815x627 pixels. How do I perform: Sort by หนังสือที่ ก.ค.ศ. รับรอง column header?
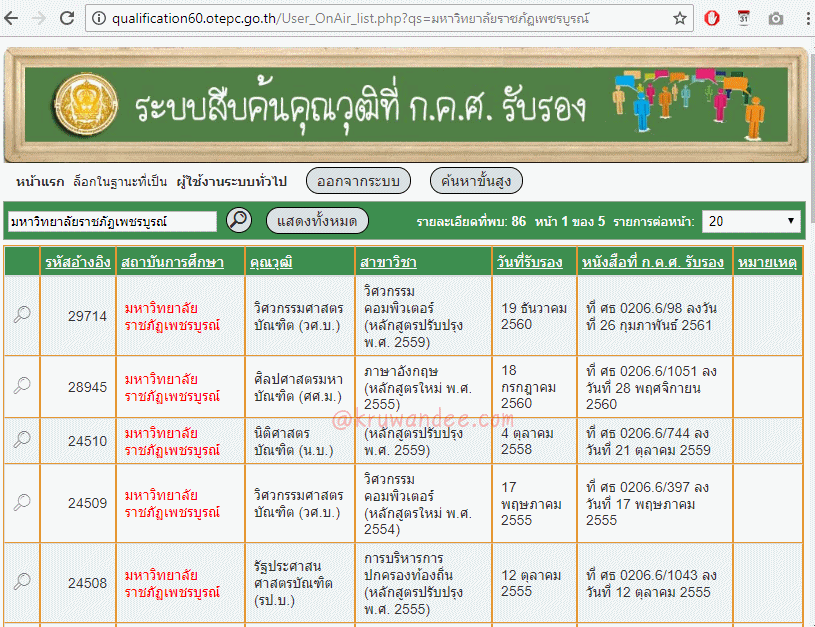[653, 262]
